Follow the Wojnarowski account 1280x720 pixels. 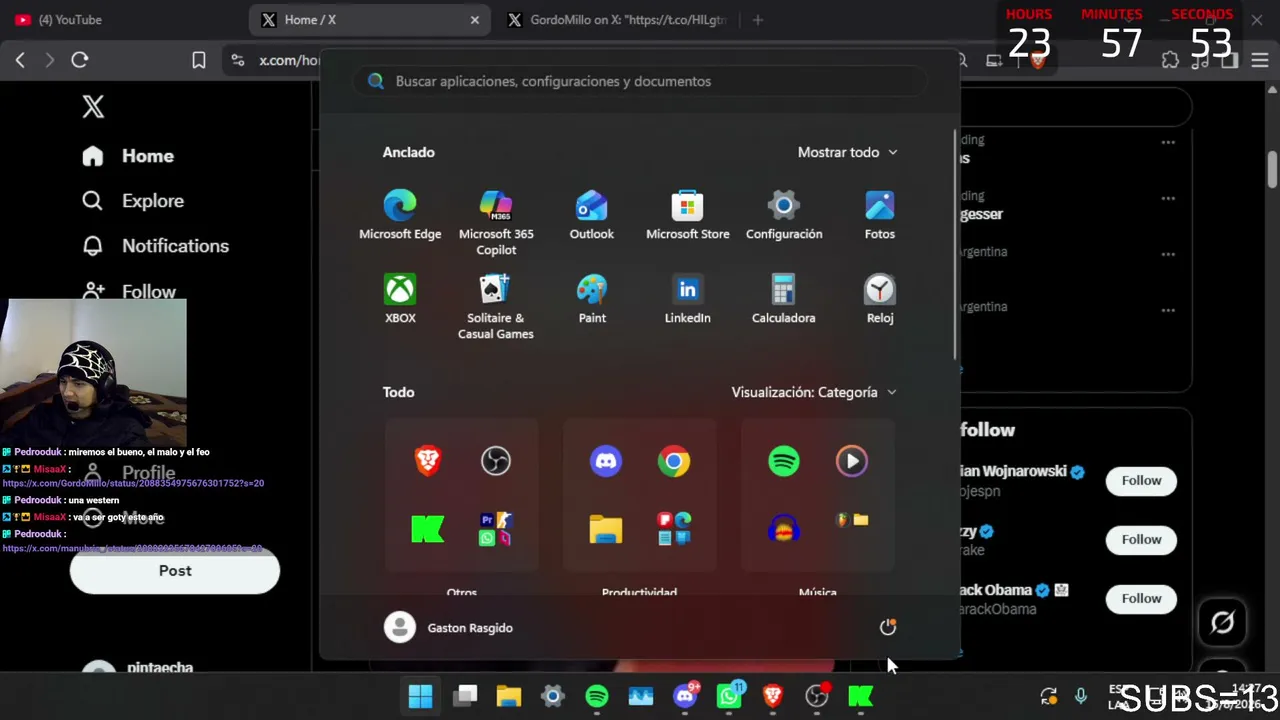(1141, 480)
